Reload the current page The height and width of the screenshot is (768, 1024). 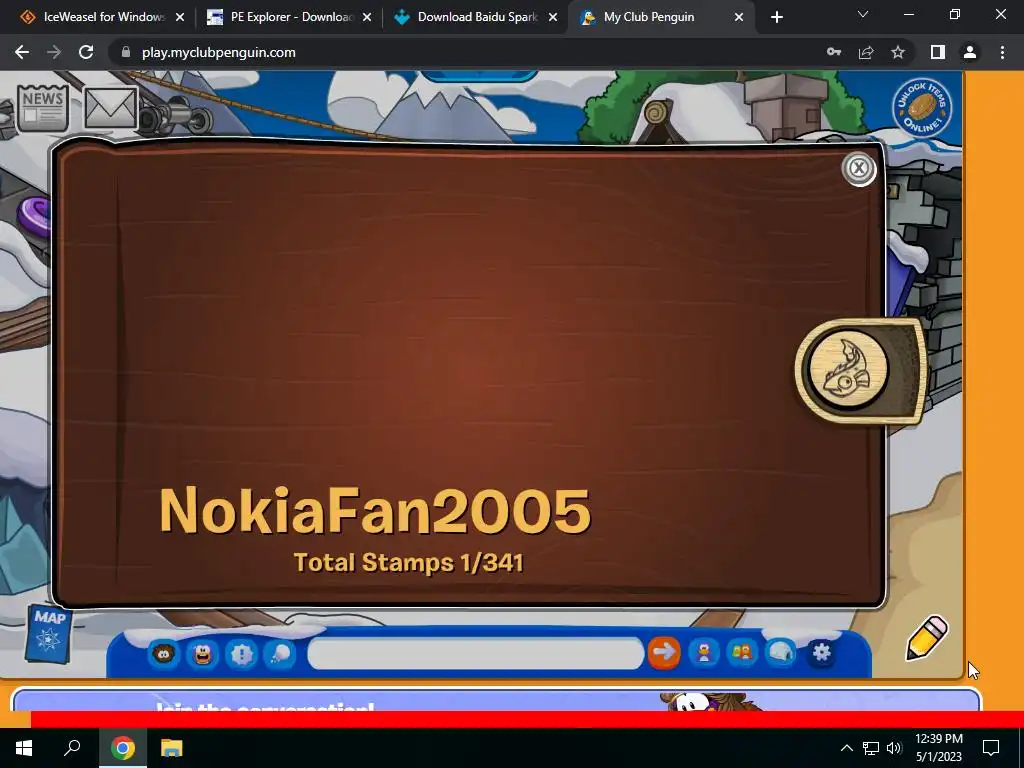point(86,52)
